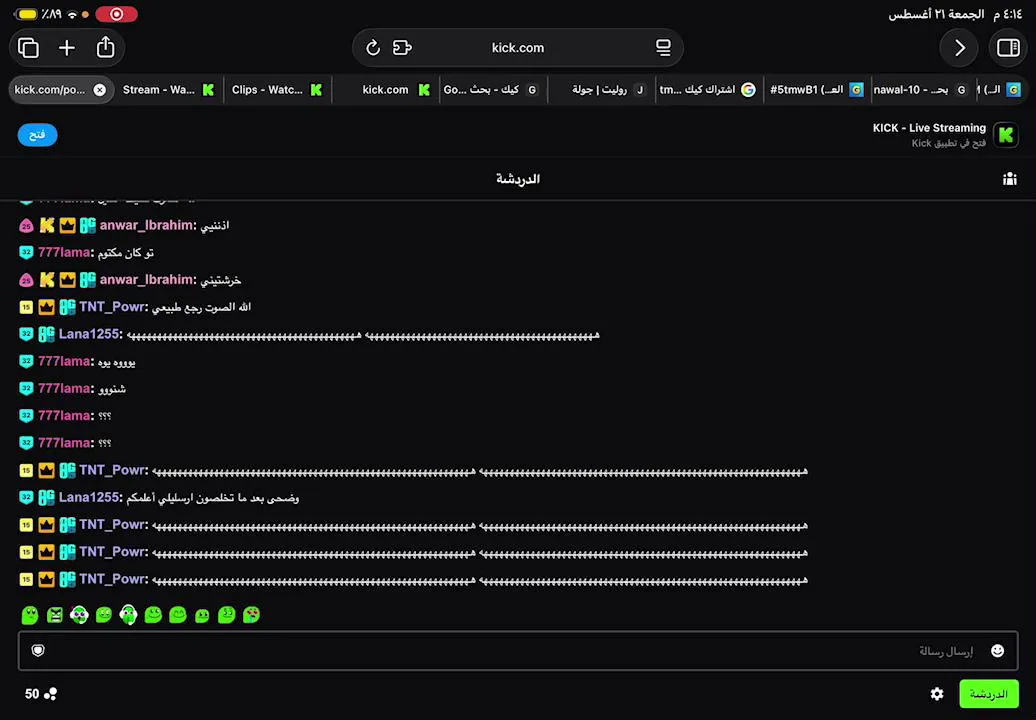The image size is (1036, 720).
Task: Tap the K badge on anwar_Ibrahim خرشتيني
Action: click(47, 279)
